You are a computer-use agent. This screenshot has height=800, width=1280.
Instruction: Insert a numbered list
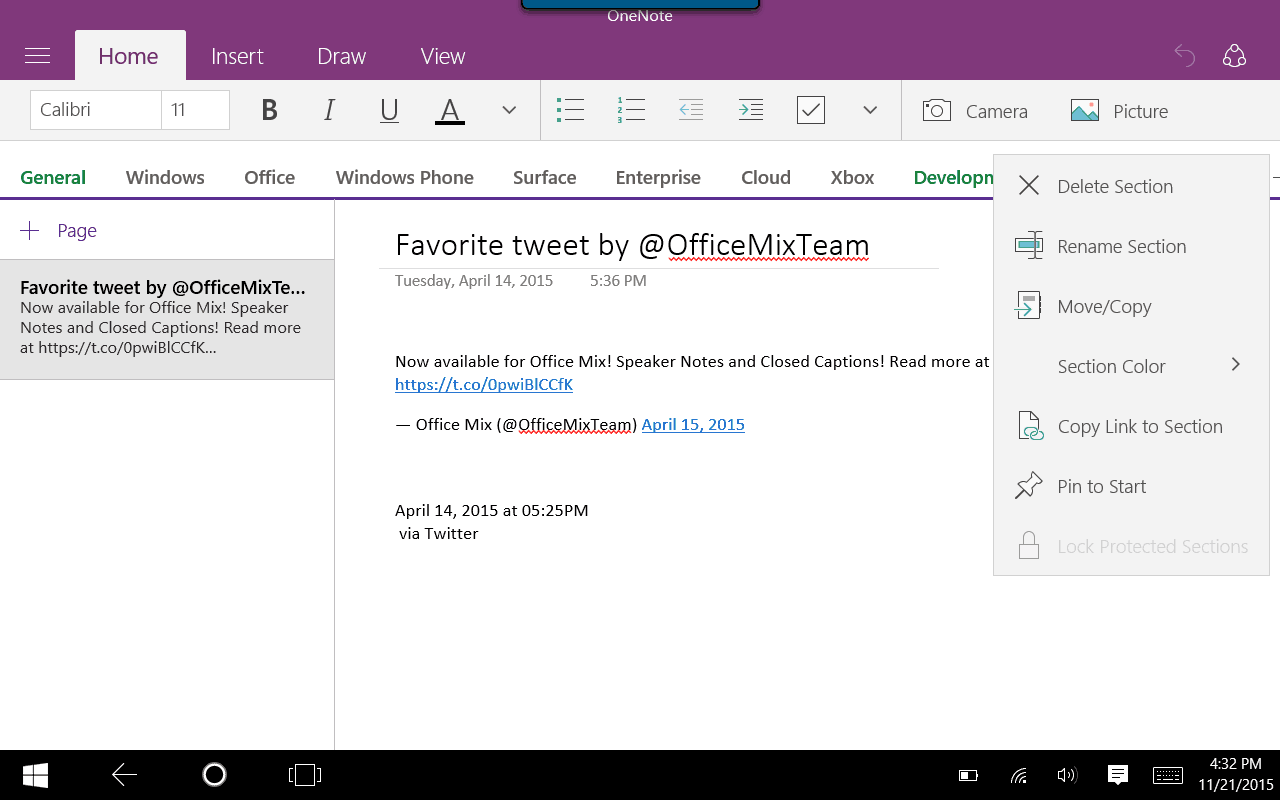coord(631,110)
